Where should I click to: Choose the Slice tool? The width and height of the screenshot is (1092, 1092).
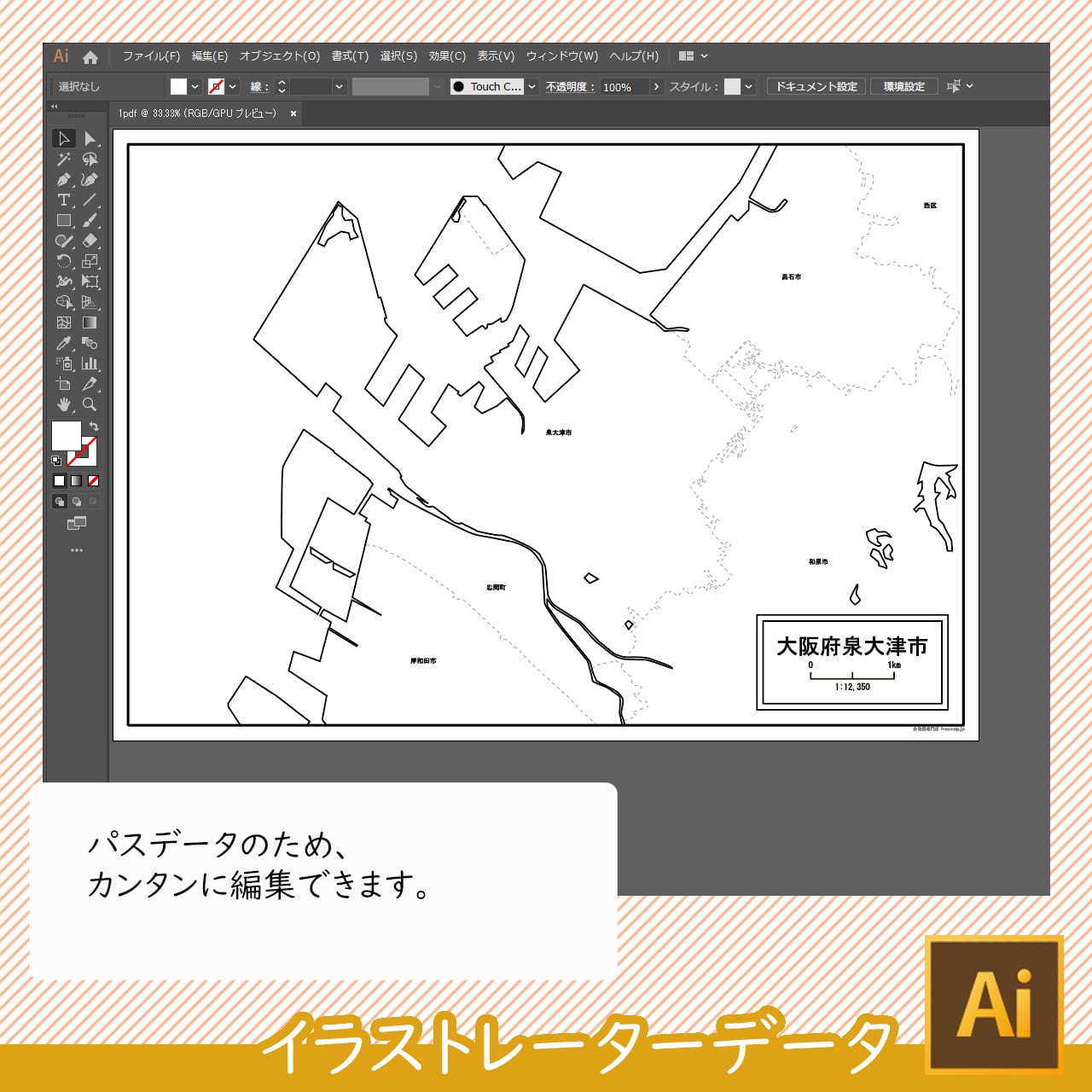[90, 384]
